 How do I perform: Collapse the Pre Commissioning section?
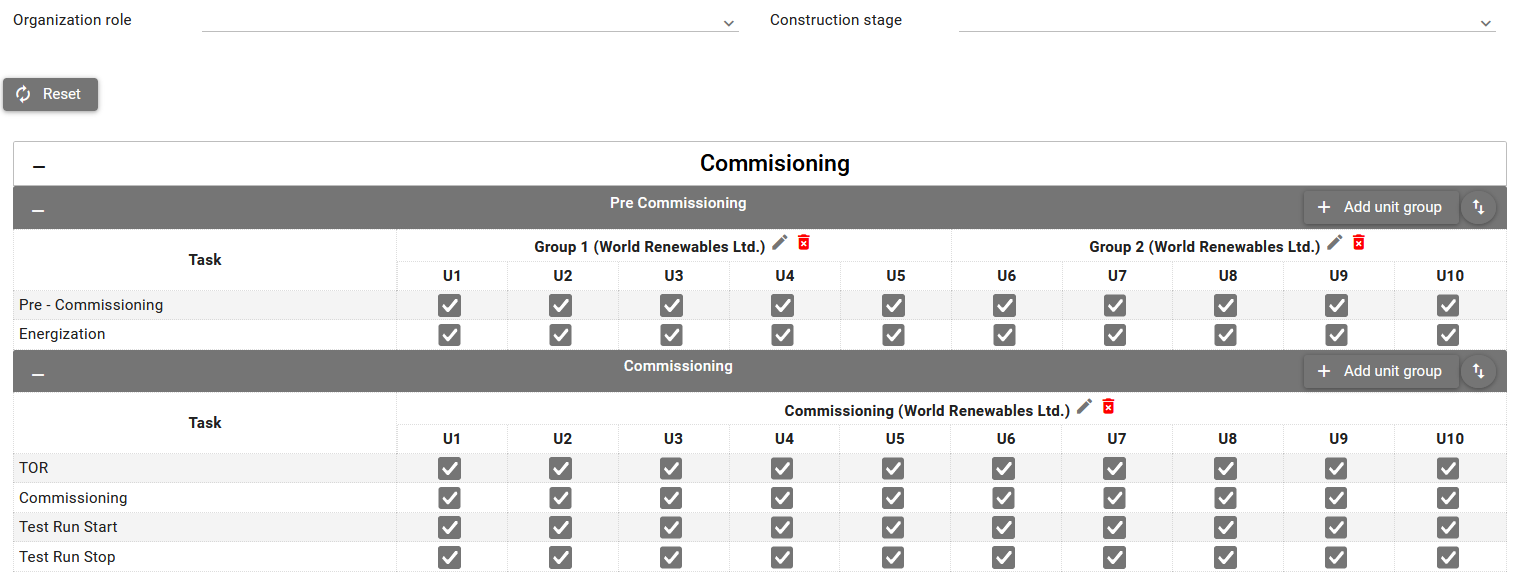click(x=38, y=211)
